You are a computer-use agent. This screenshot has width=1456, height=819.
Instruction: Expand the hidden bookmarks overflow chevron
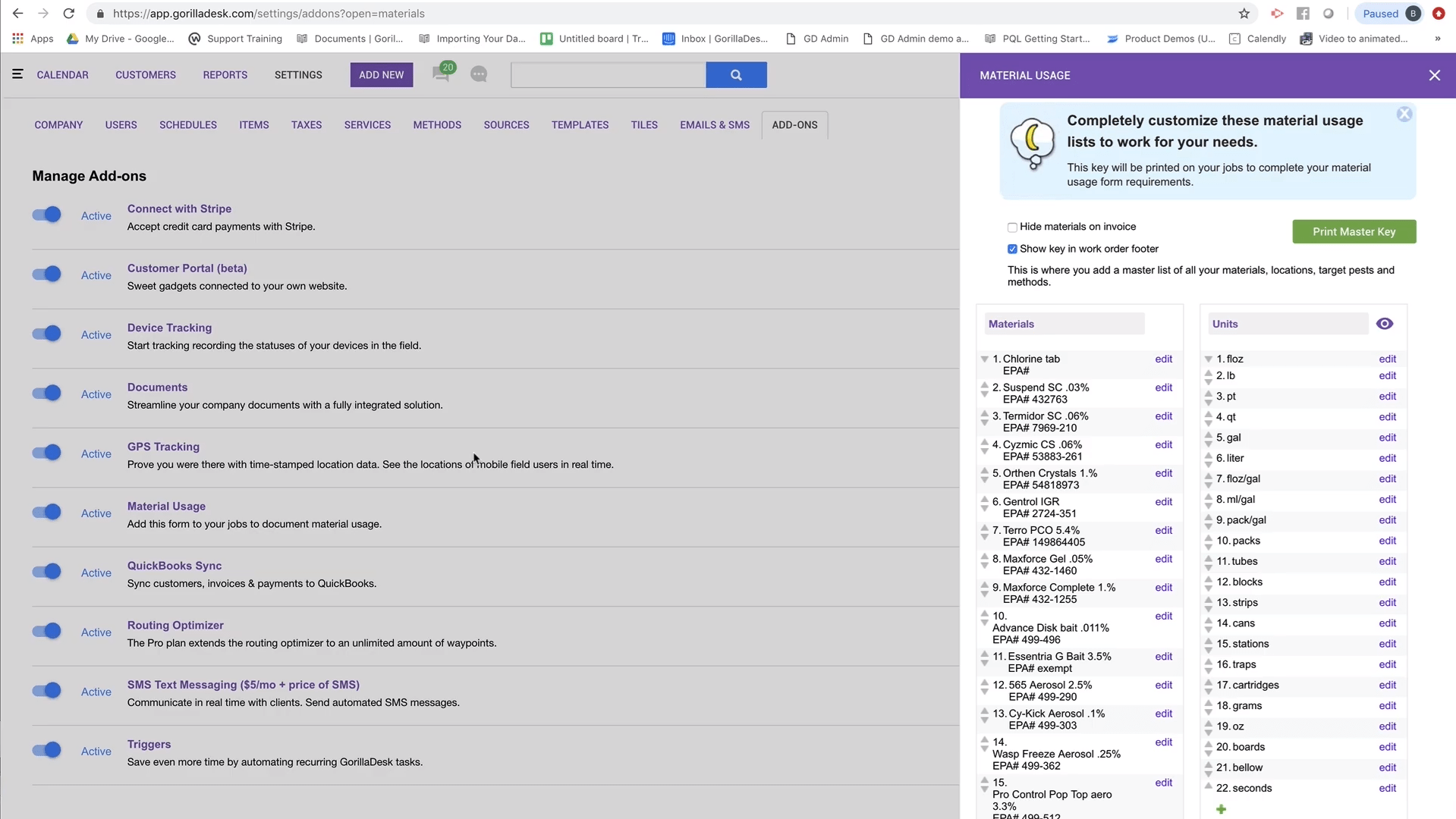tap(1437, 39)
